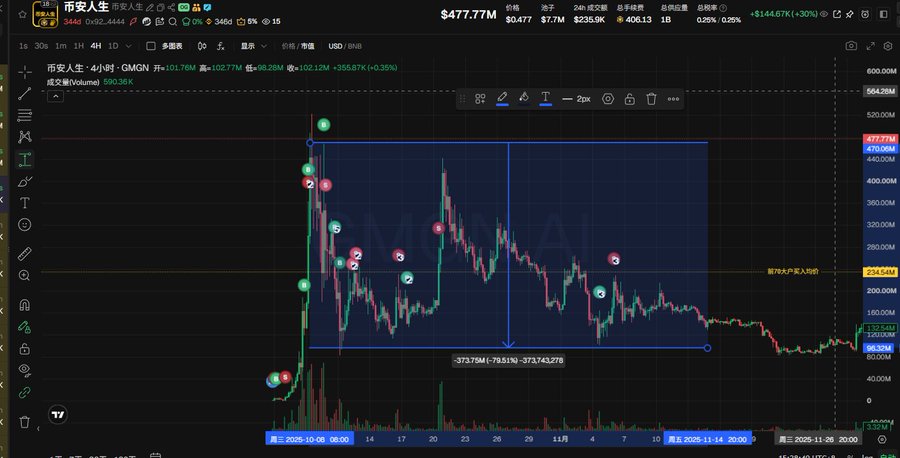
Task: Select the crosshair cursor tool
Action: (x=25, y=72)
